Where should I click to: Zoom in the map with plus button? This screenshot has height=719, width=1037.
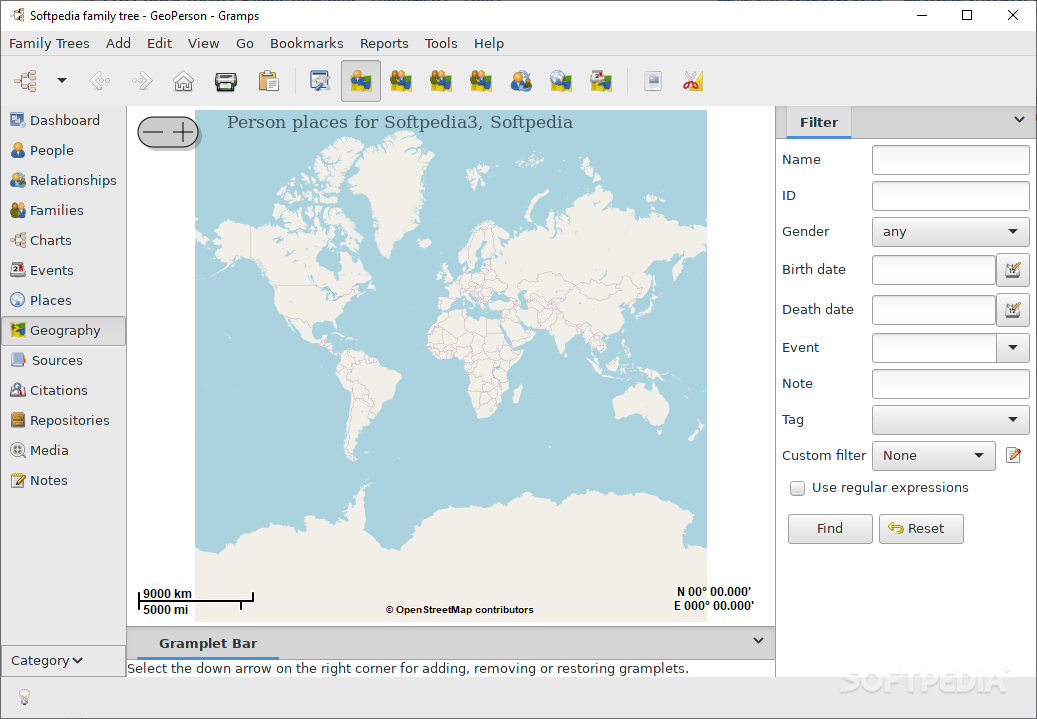click(x=183, y=132)
